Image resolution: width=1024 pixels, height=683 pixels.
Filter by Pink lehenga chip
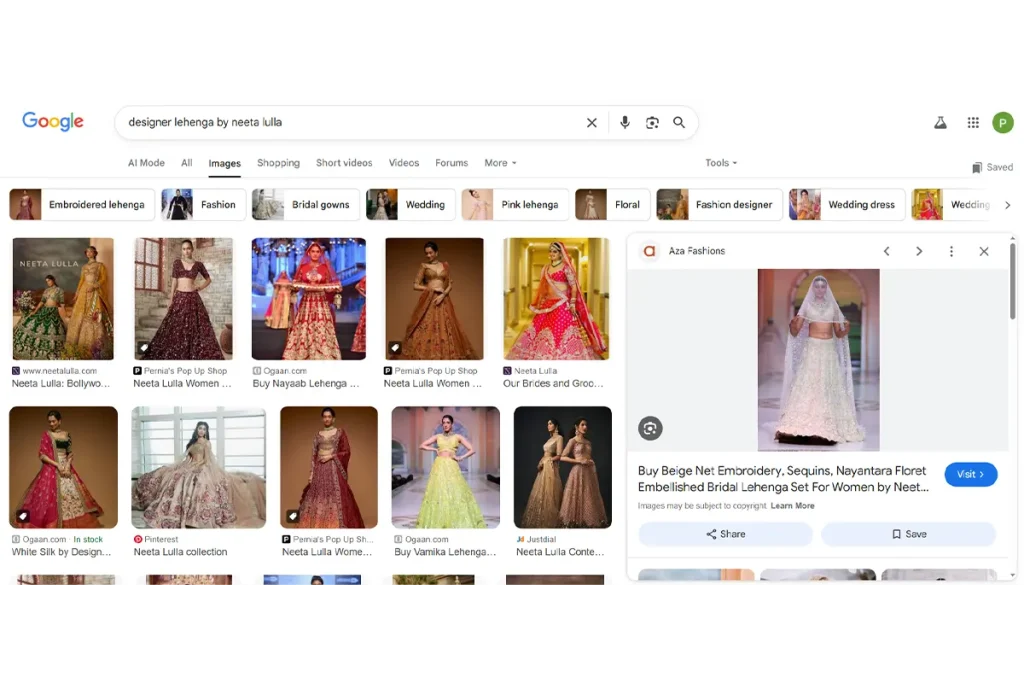tap(515, 204)
